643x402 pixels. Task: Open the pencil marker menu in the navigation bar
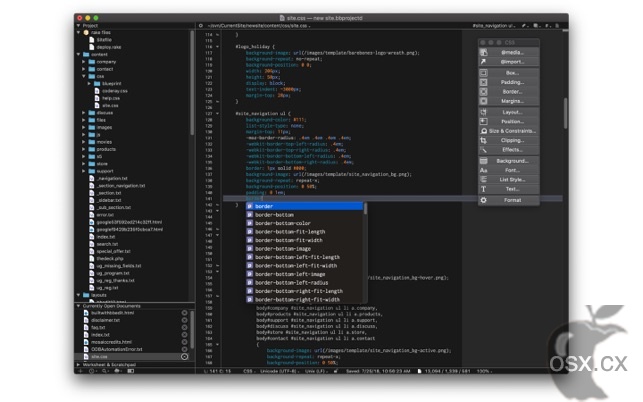[x=525, y=26]
